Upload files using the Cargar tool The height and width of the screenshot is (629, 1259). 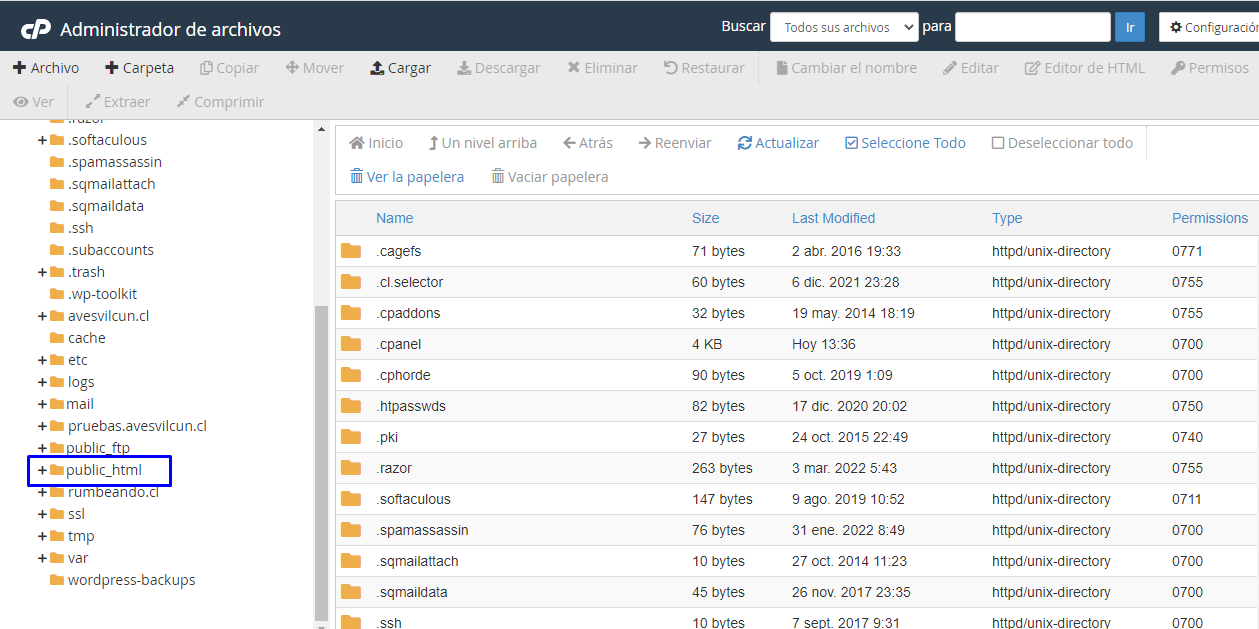[400, 67]
